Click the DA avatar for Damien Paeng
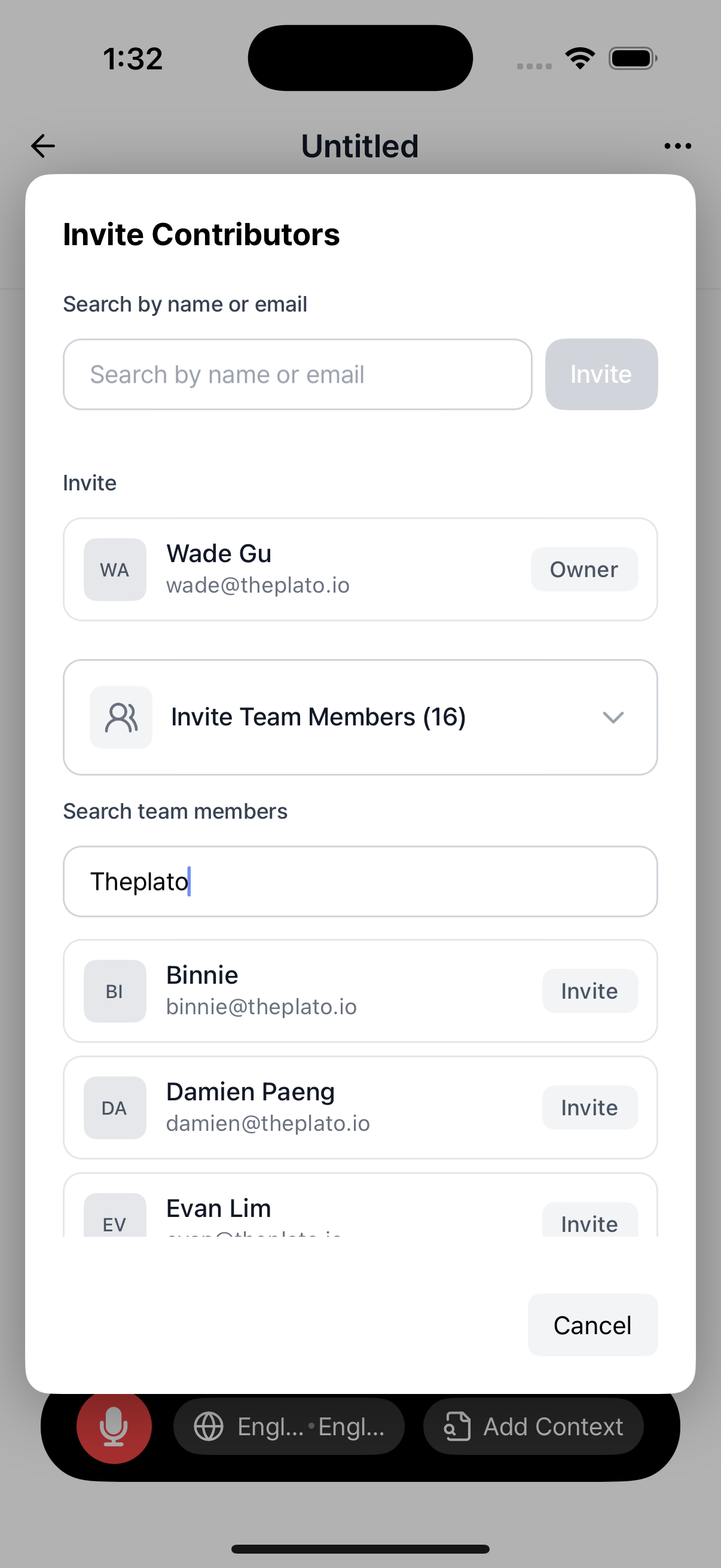The height and width of the screenshot is (1568, 721). 115,1108
